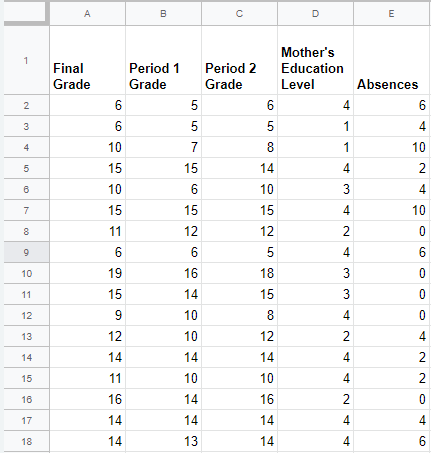Click Final Grade 19 in row 10
Screen dimensions: 431x453
point(87,273)
